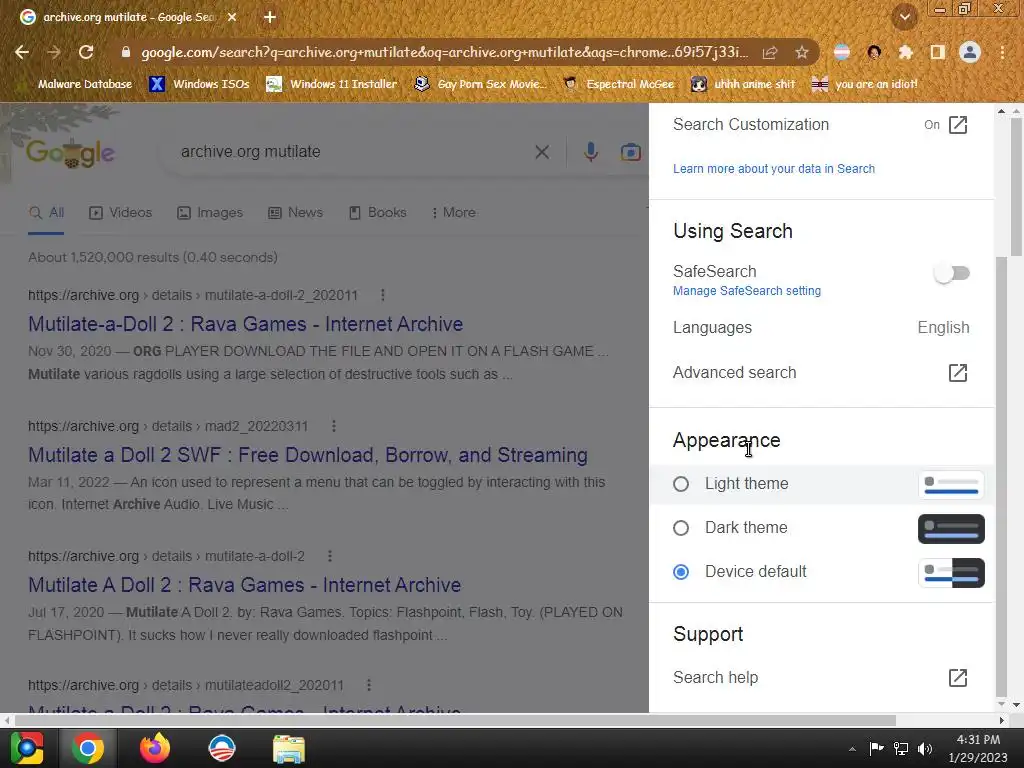Screen dimensions: 1024x768
Task: Click the Google doodle logo
Action: click(x=71, y=153)
